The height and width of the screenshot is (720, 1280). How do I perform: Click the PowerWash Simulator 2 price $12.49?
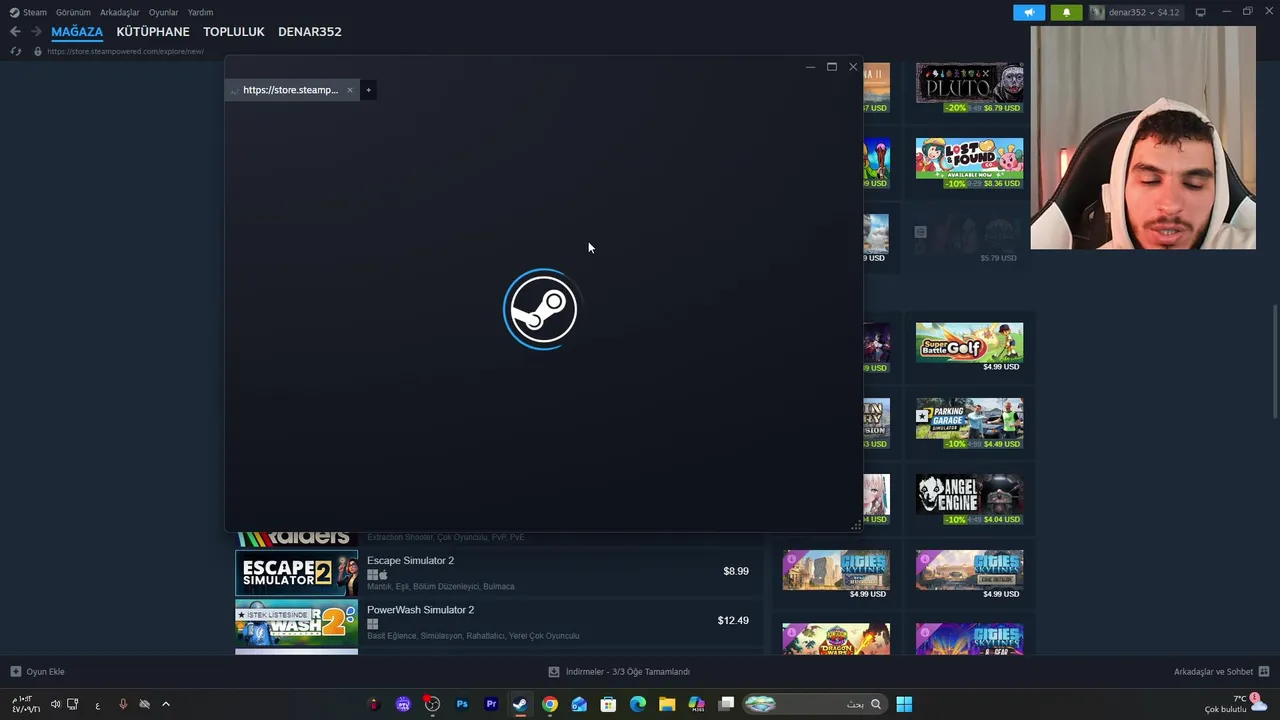pyautogui.click(x=733, y=621)
